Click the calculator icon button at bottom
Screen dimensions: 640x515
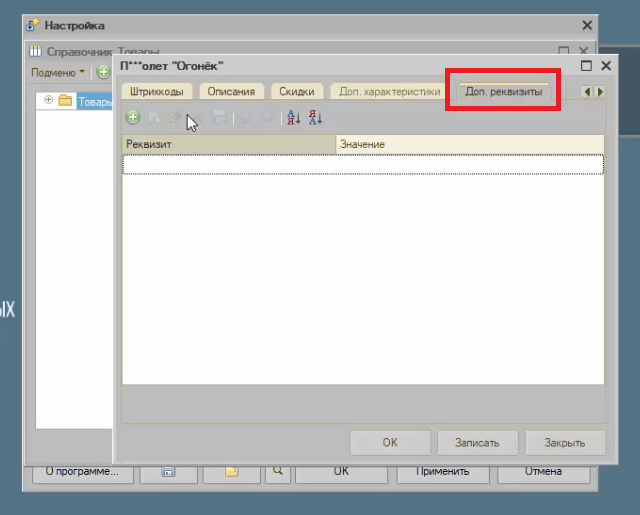pyautogui.click(x=168, y=470)
